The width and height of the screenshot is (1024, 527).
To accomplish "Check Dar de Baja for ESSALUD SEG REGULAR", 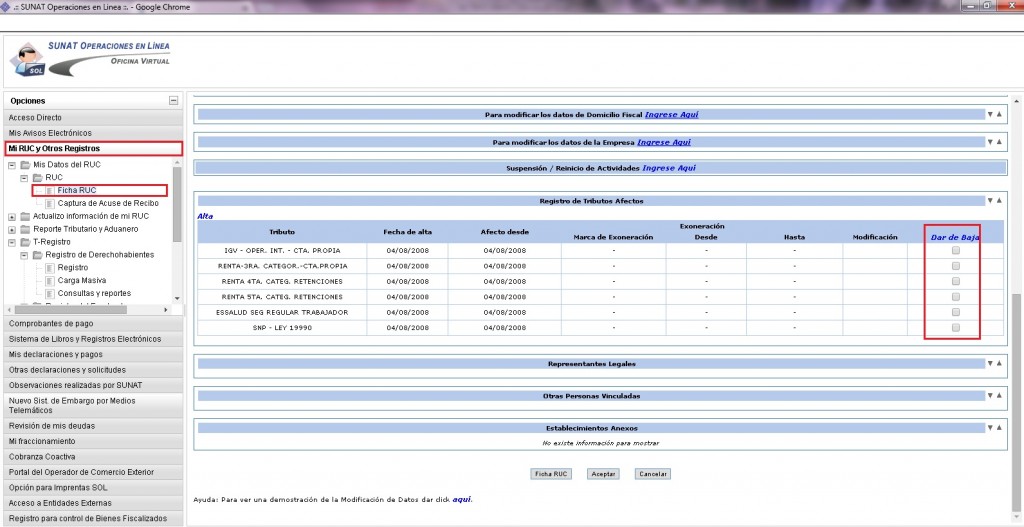I will (x=955, y=312).
